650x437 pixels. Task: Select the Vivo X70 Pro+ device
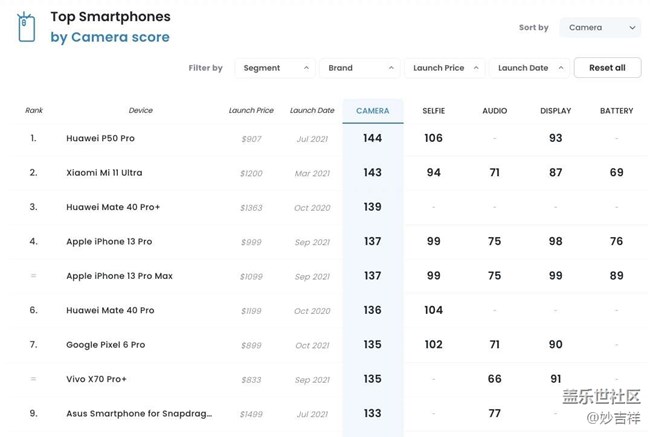tap(96, 380)
